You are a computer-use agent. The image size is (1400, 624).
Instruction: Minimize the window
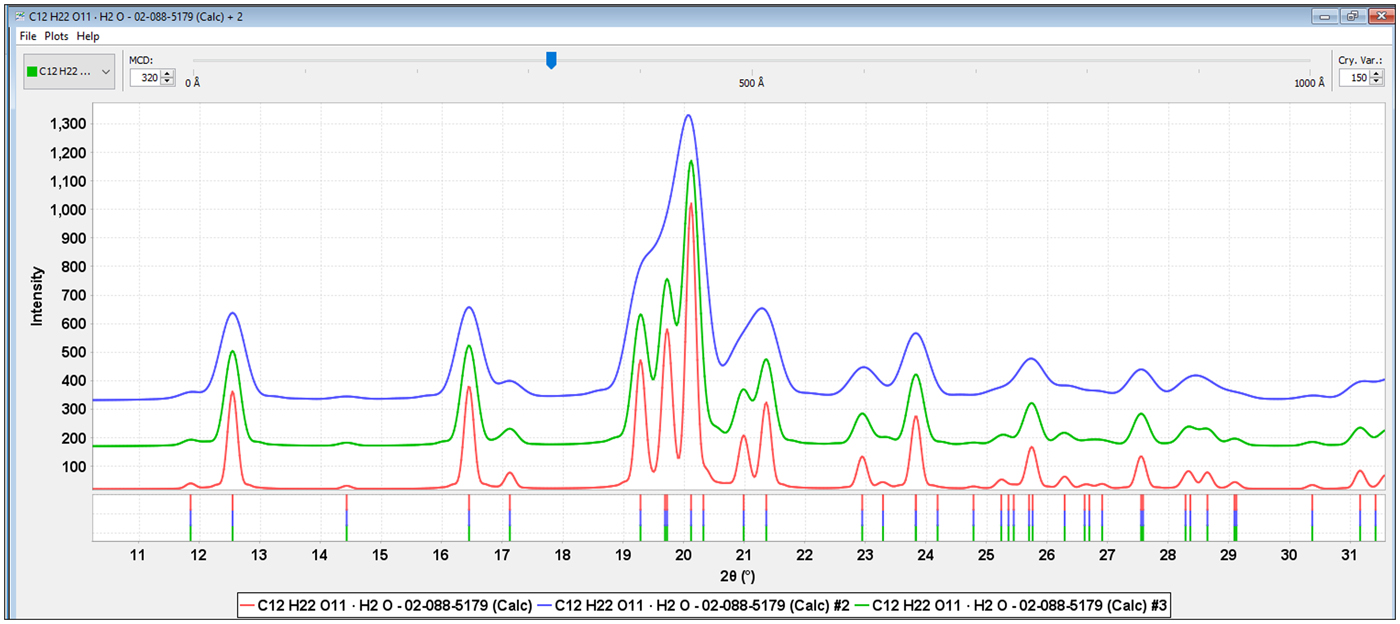point(1327,16)
